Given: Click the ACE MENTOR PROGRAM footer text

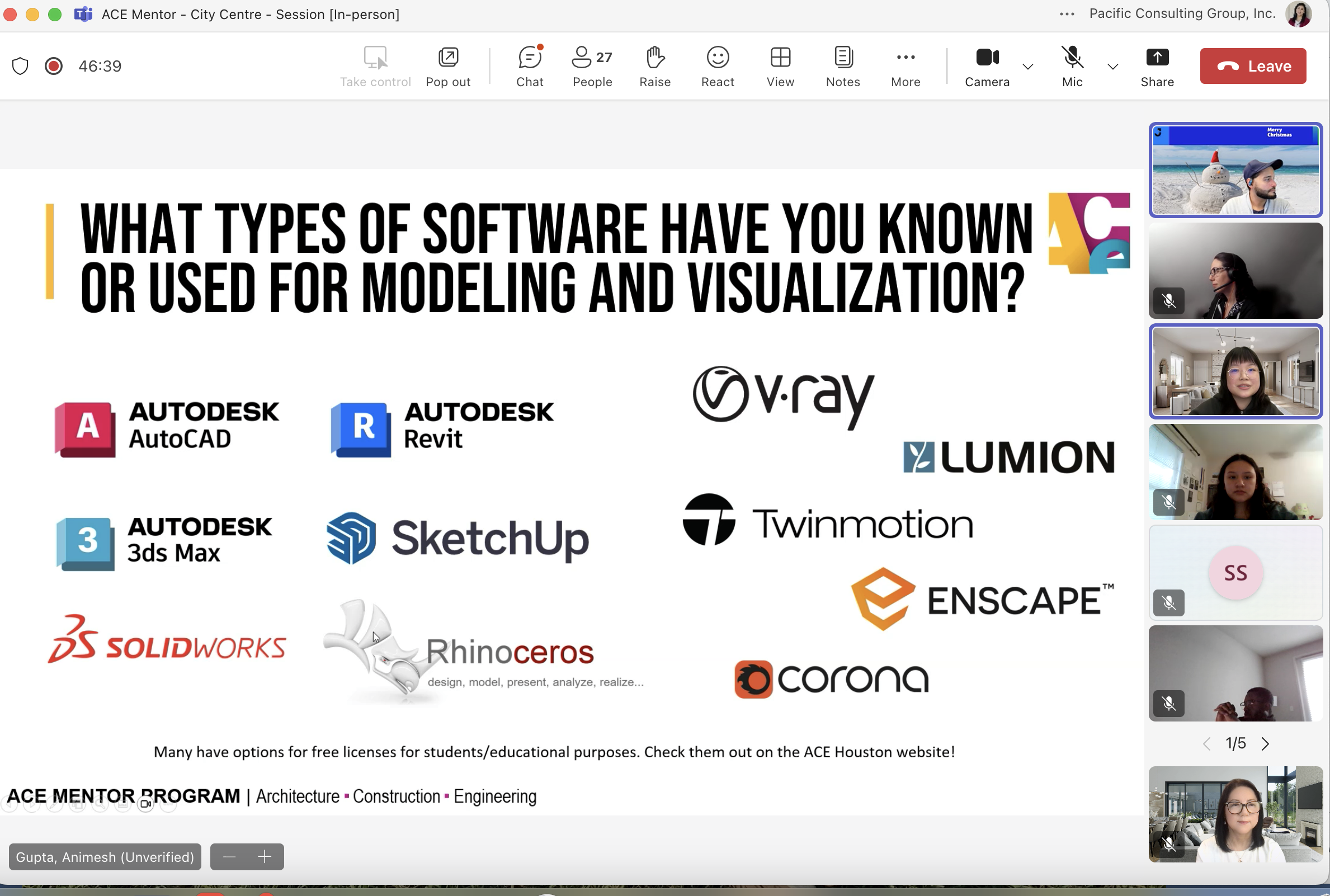Looking at the screenshot, I should pyautogui.click(x=124, y=796).
